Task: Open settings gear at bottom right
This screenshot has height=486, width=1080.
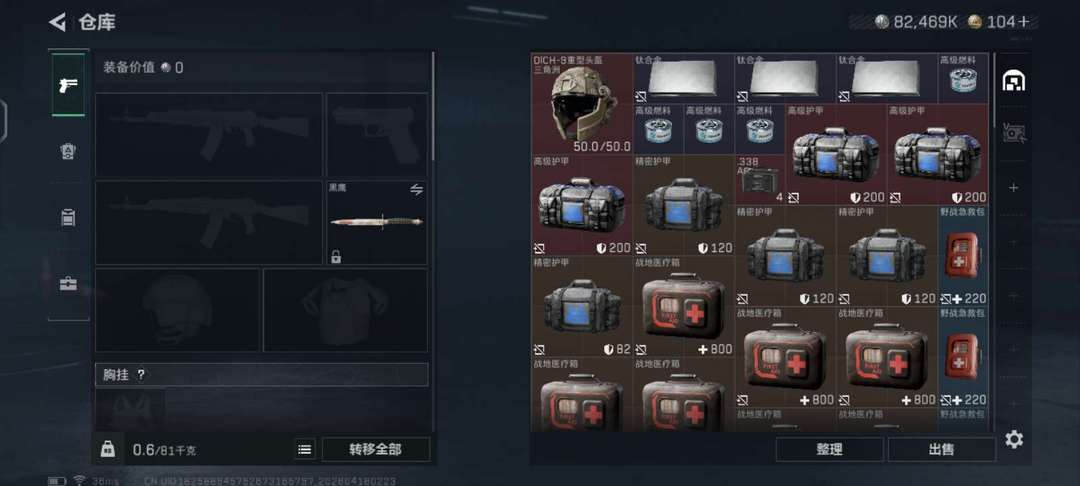Action: (1014, 439)
